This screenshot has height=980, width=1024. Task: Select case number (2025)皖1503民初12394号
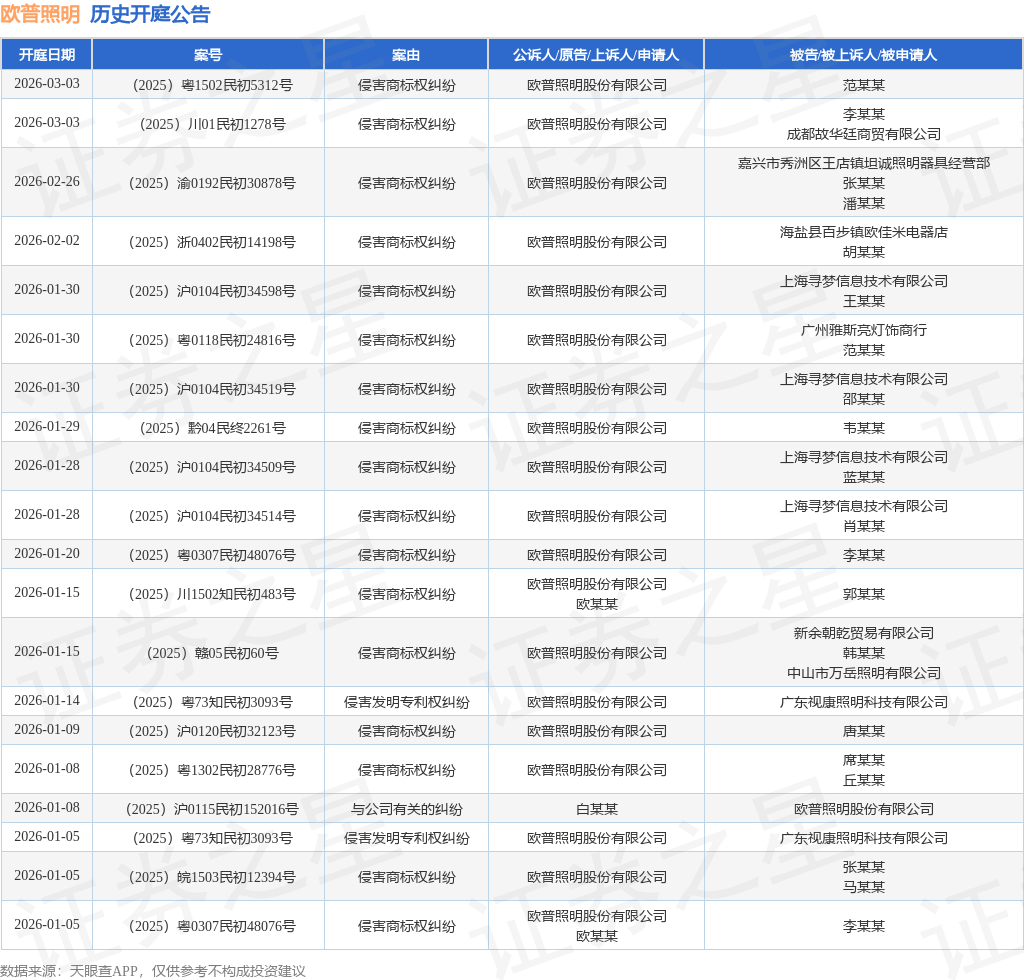pos(212,877)
